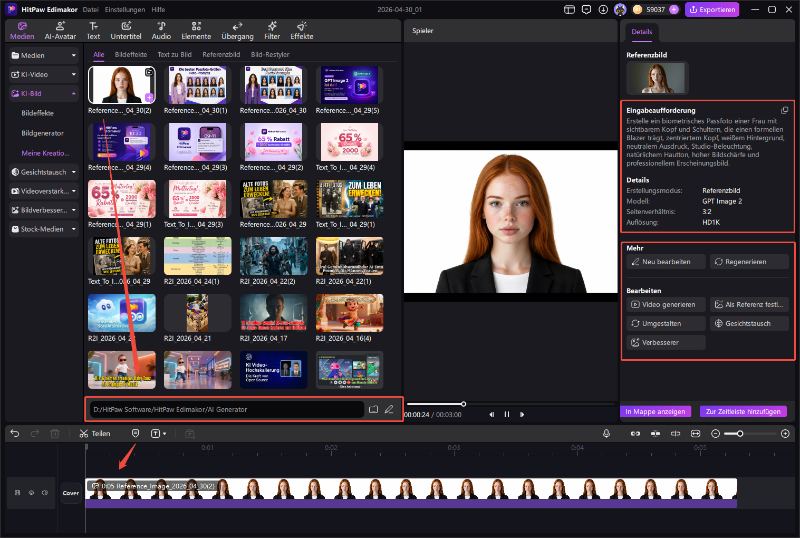Open the Hilfe menu

tap(158, 10)
